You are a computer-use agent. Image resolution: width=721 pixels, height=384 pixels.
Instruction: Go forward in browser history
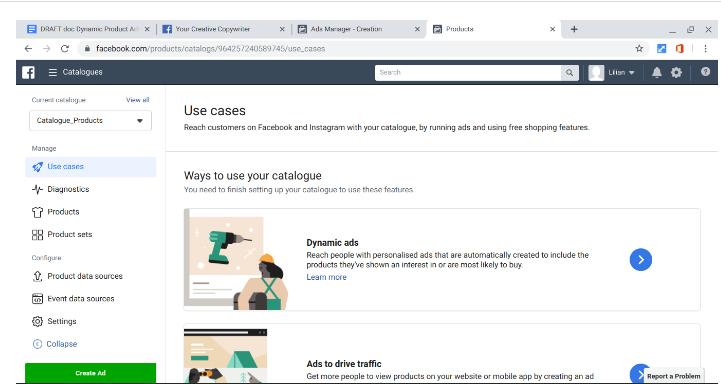click(x=46, y=48)
